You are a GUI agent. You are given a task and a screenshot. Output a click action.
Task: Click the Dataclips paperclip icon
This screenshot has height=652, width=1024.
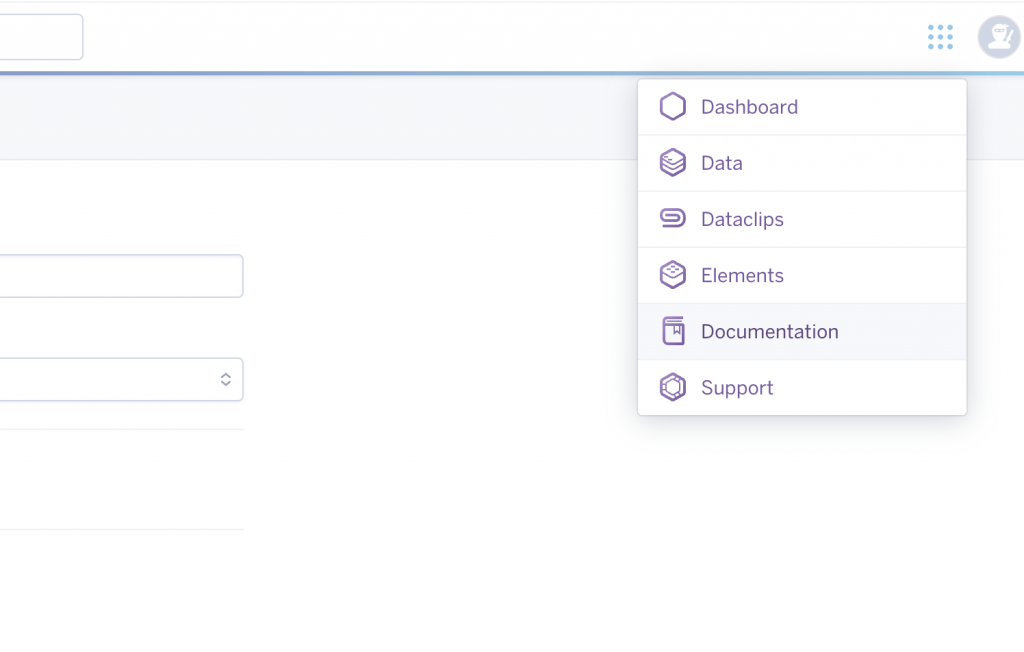pos(673,219)
